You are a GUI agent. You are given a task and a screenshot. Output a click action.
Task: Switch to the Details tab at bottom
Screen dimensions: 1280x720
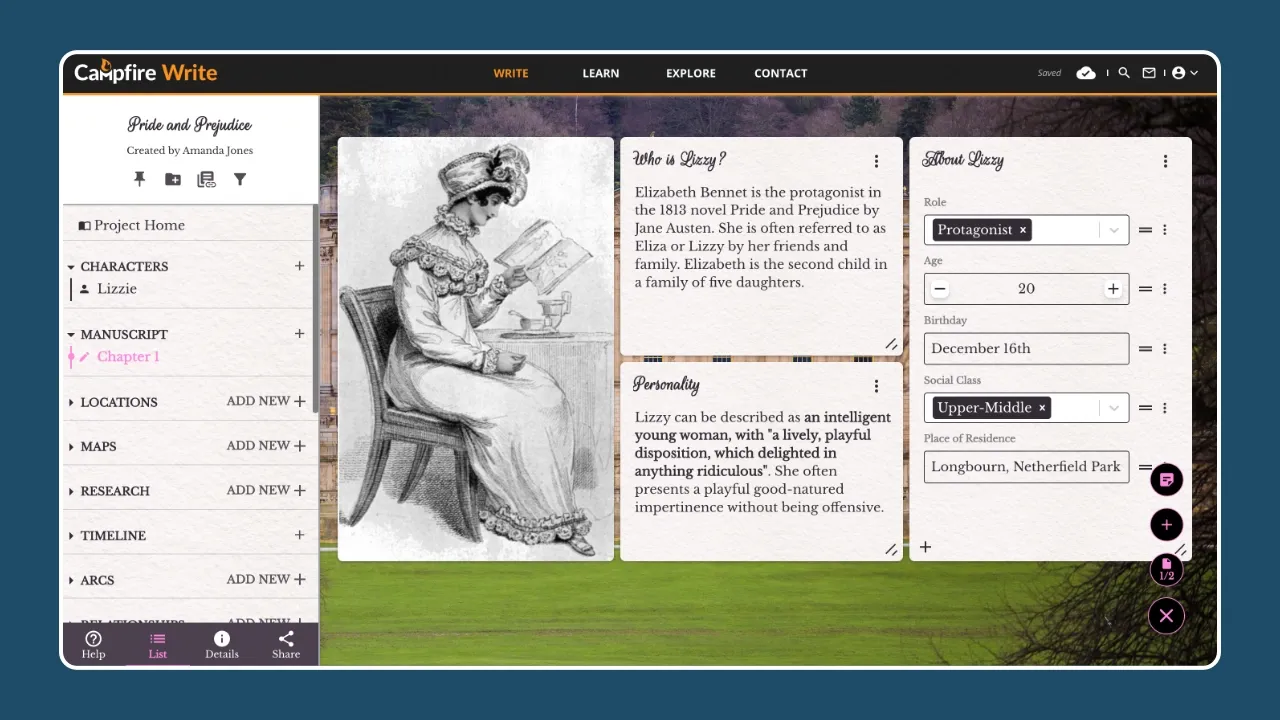(x=222, y=645)
